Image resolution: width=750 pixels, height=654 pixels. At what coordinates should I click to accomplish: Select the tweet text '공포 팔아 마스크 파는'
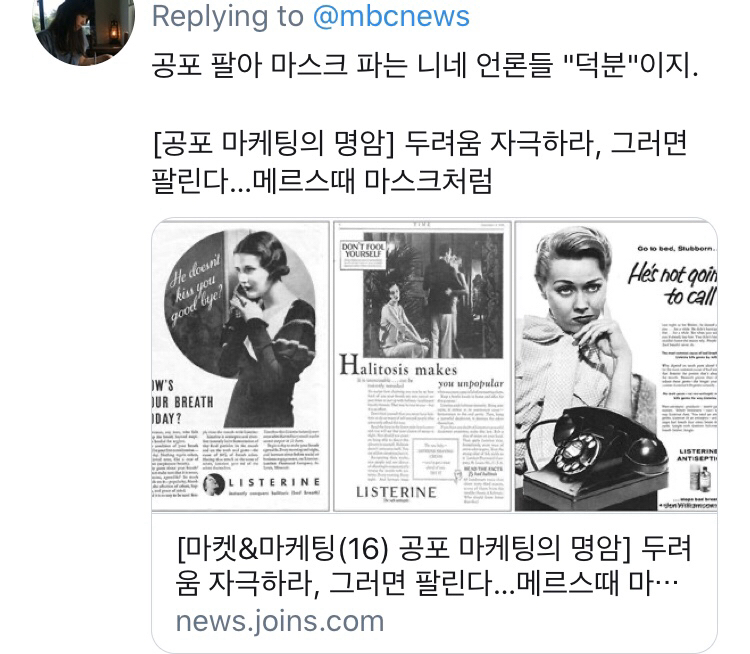279,65
